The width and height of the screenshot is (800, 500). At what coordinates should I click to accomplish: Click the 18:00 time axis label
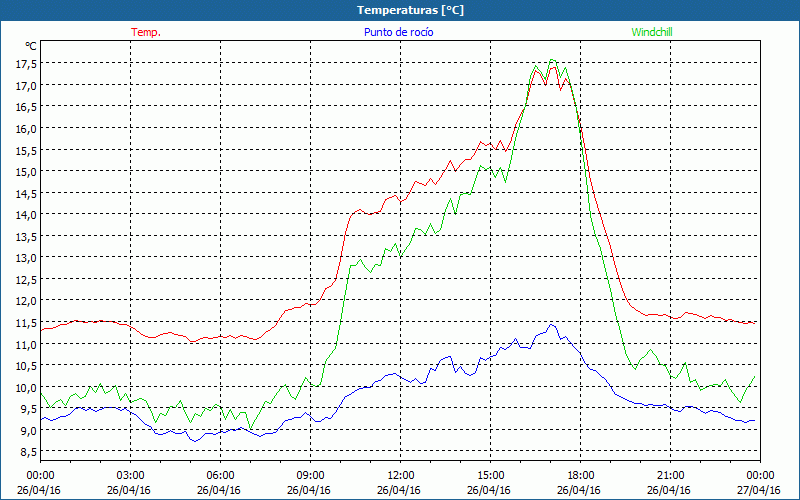(x=580, y=475)
